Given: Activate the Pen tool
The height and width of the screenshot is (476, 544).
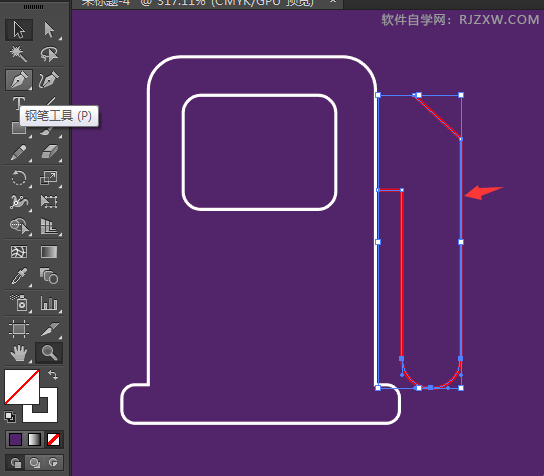Looking at the screenshot, I should (x=19, y=80).
